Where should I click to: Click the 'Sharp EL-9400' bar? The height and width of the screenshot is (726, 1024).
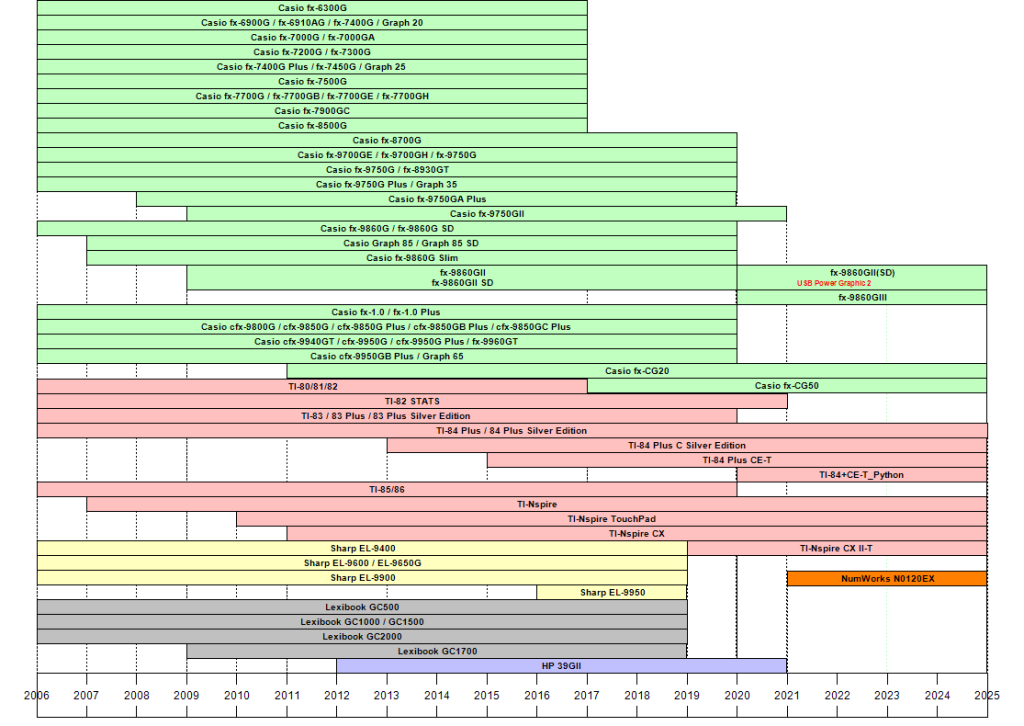click(362, 548)
